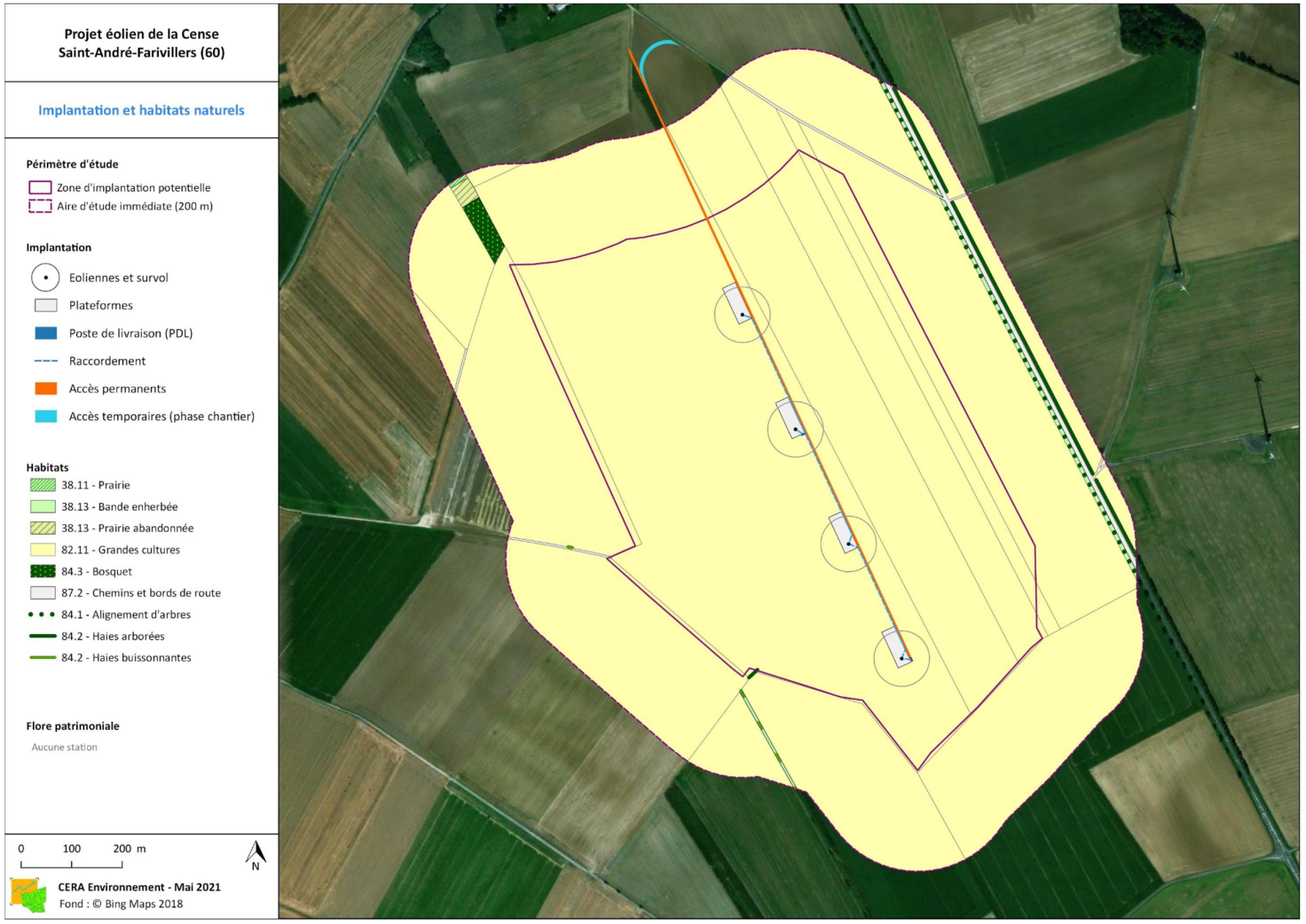Select the cyan Accès temporaires swatch

pyautogui.click(x=45, y=416)
